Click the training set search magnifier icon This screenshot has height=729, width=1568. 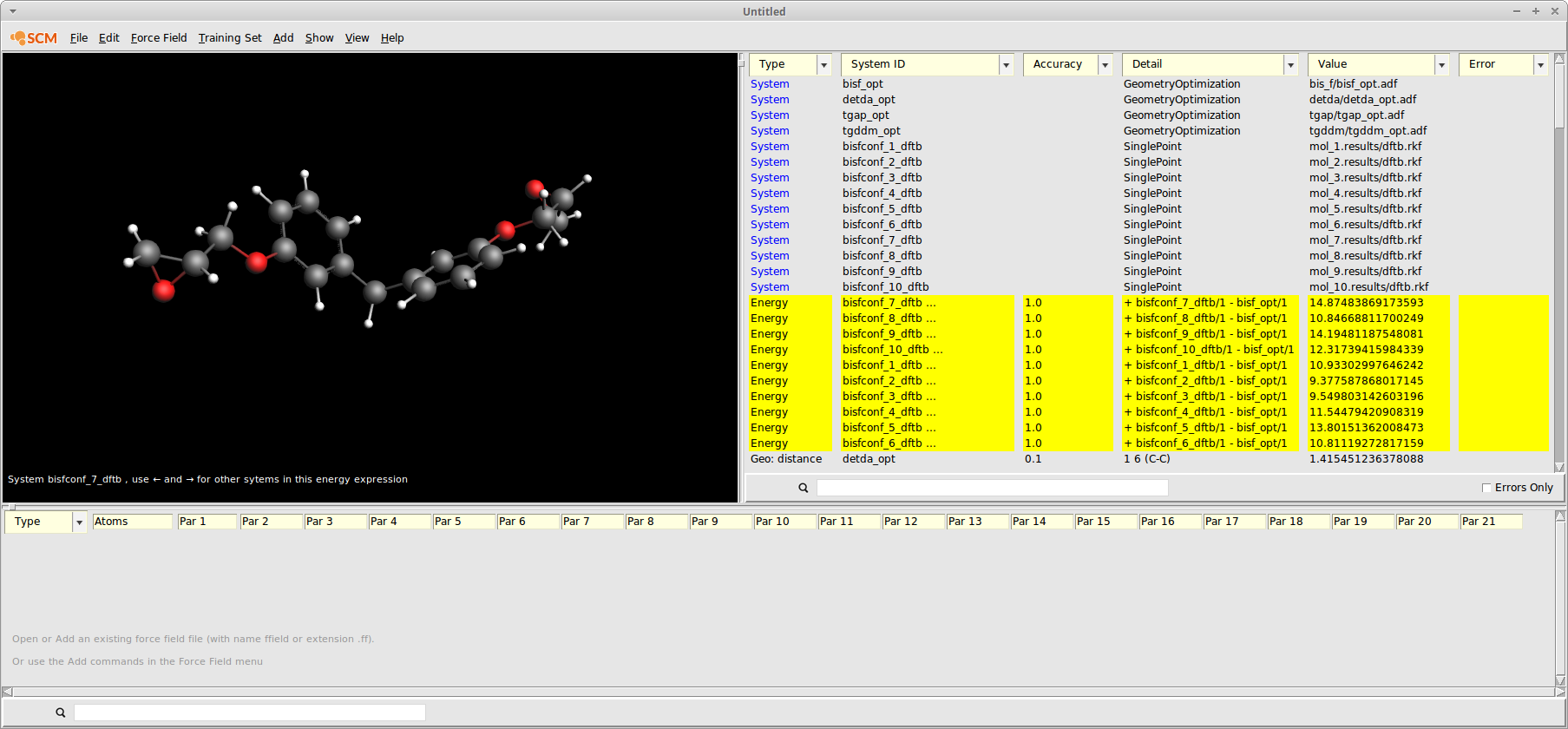804,488
